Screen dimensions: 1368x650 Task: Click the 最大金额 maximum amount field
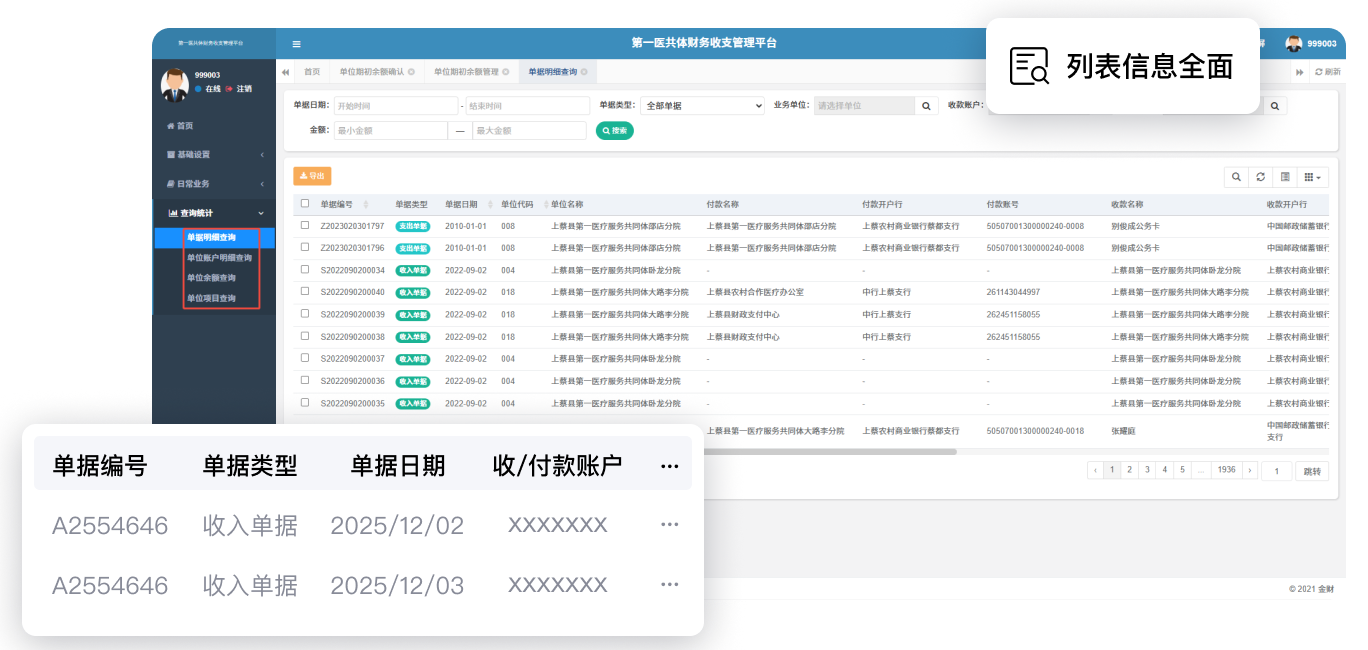tap(529, 130)
